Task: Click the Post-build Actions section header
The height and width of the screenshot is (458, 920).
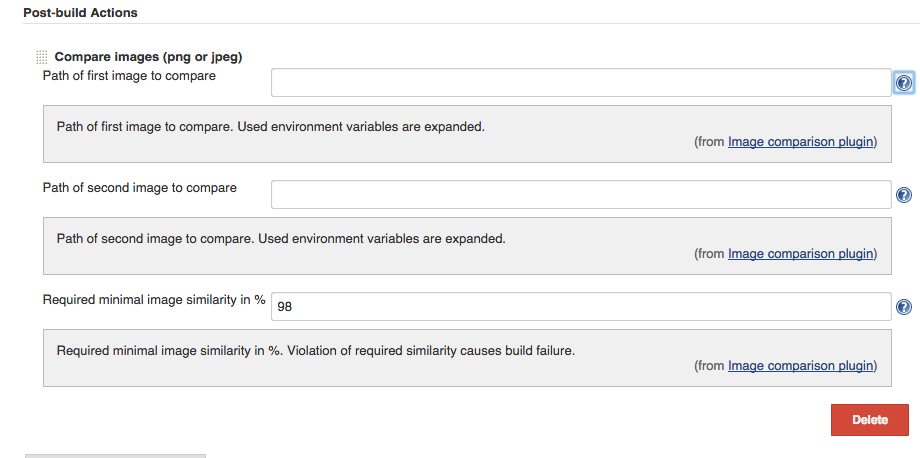Action: [80, 12]
